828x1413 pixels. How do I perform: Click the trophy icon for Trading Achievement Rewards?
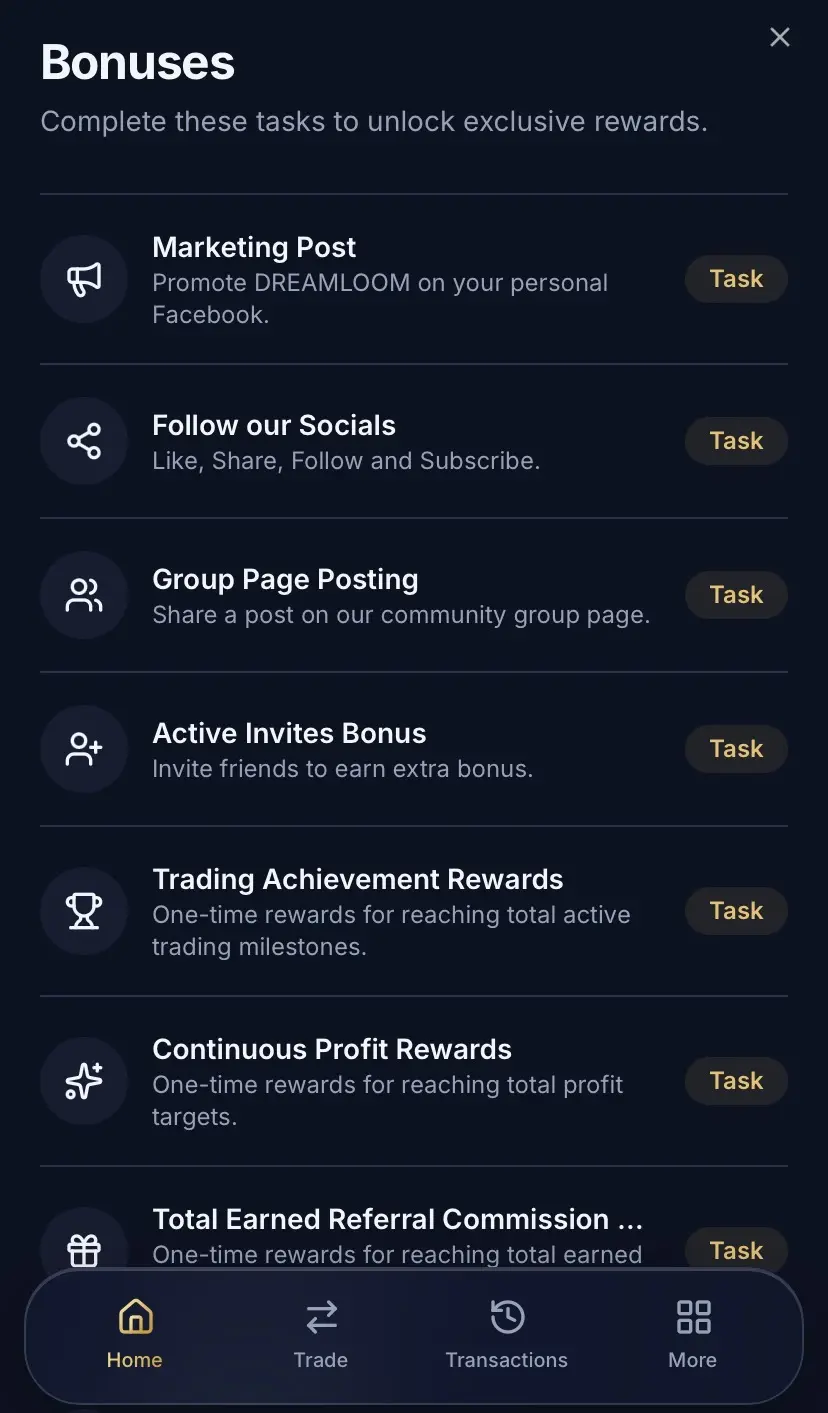[84, 911]
